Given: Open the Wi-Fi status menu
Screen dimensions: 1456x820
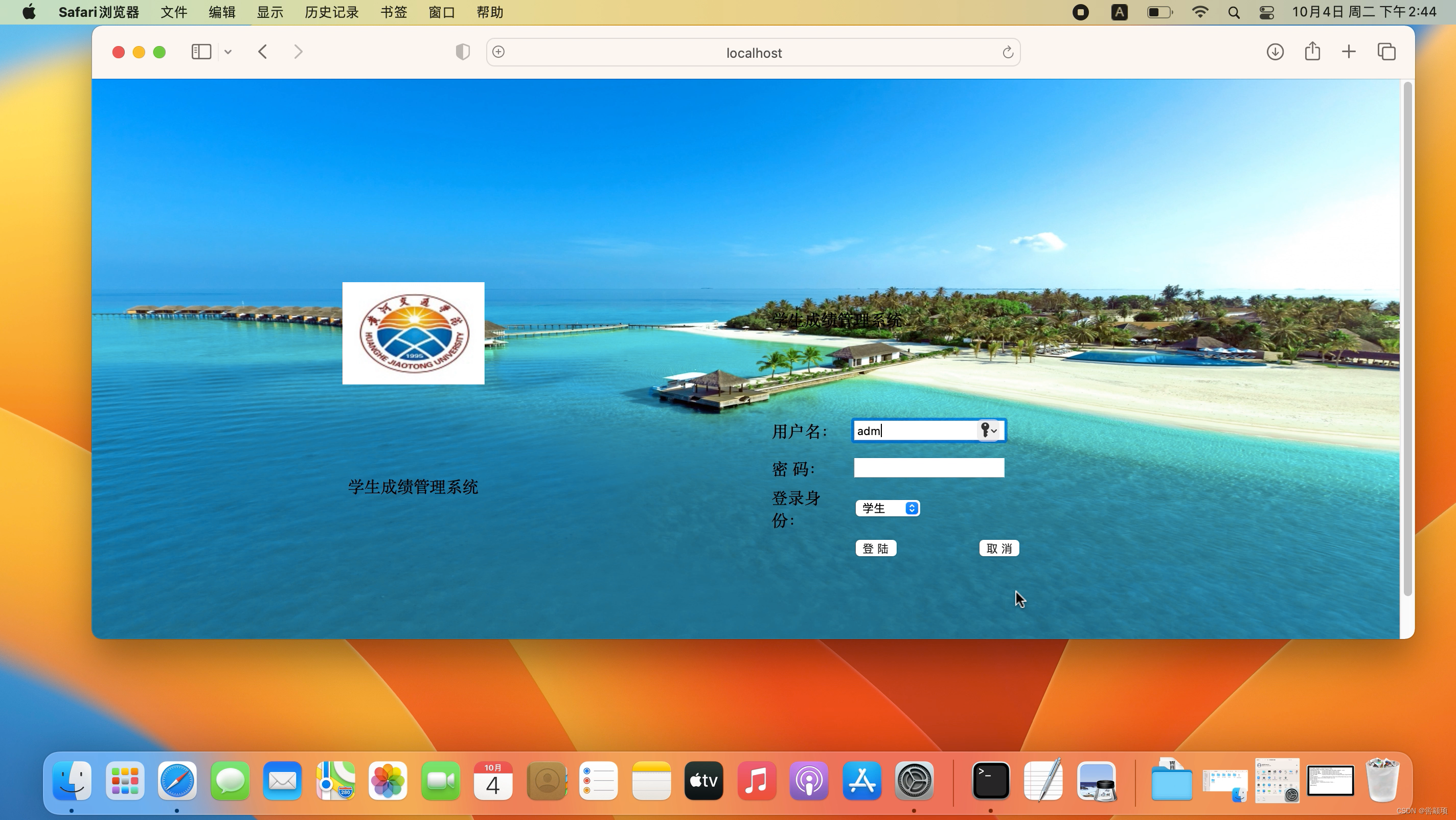Looking at the screenshot, I should 1199,12.
